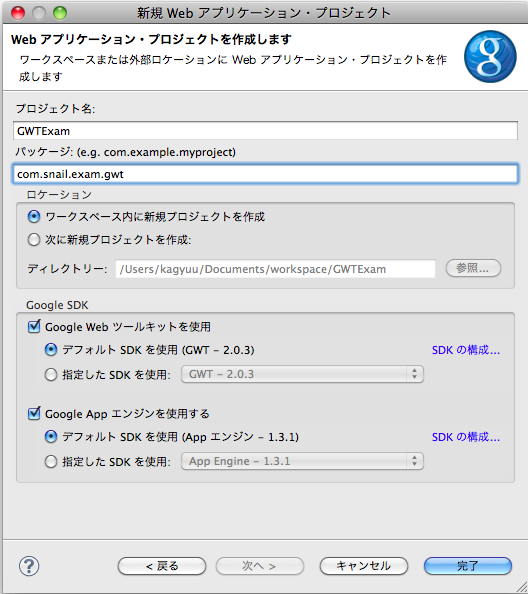Toggle Google App エンジンを使用する checkbox

coord(34,413)
